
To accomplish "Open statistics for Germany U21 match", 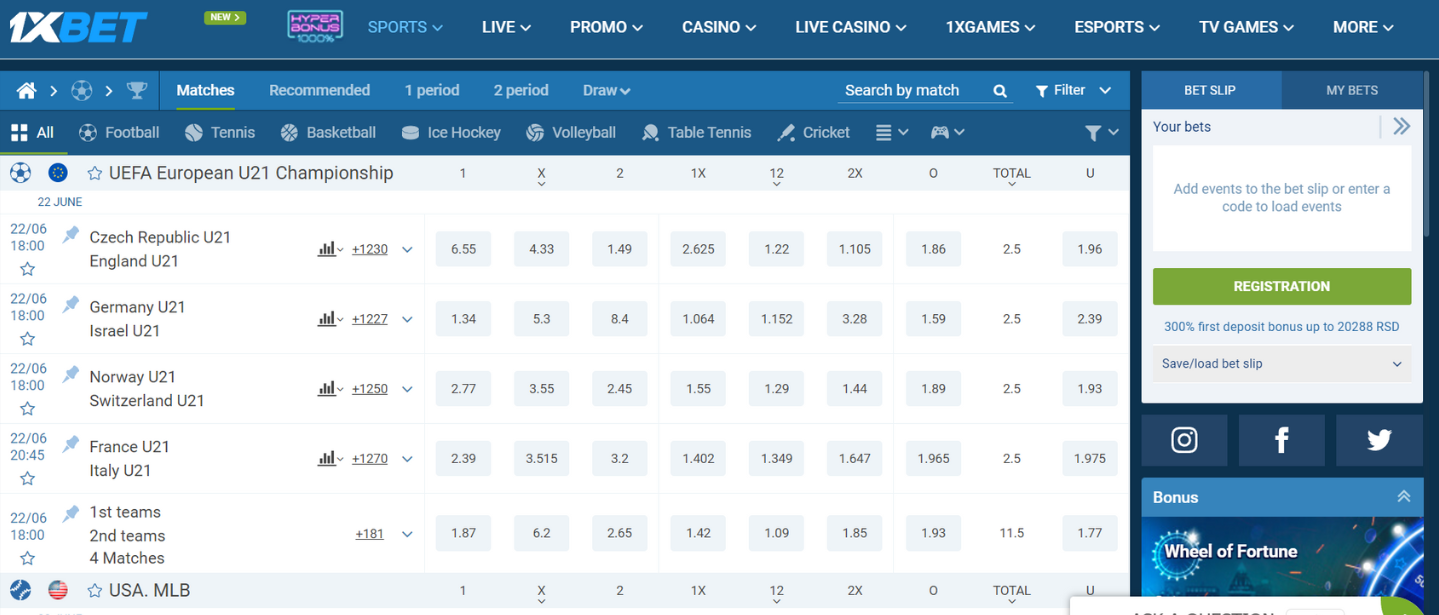I will click(330, 319).
